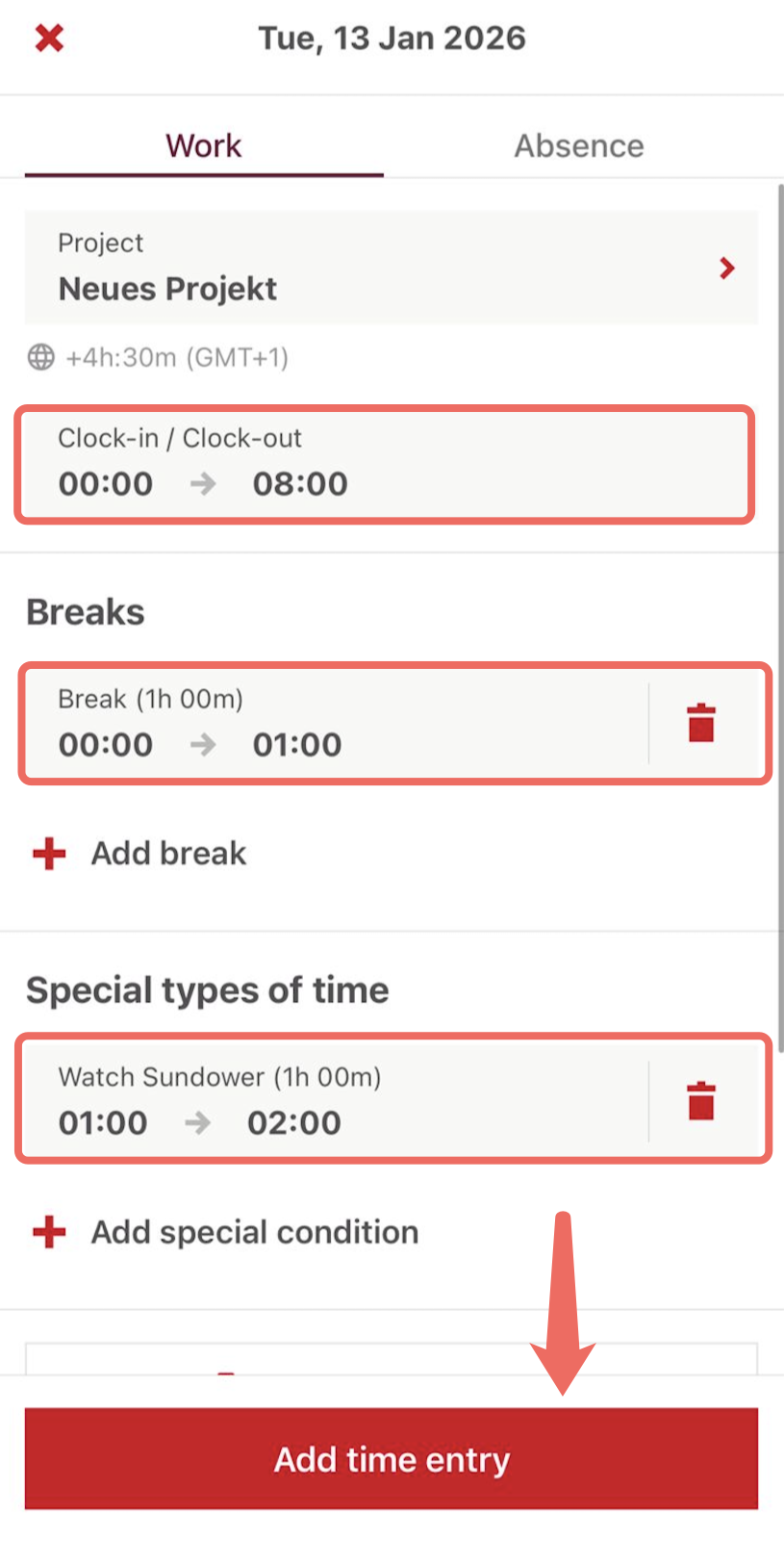Viewport: 784px width, 1566px height.
Task: Open the Neues Projekt project field
Action: (x=167, y=289)
